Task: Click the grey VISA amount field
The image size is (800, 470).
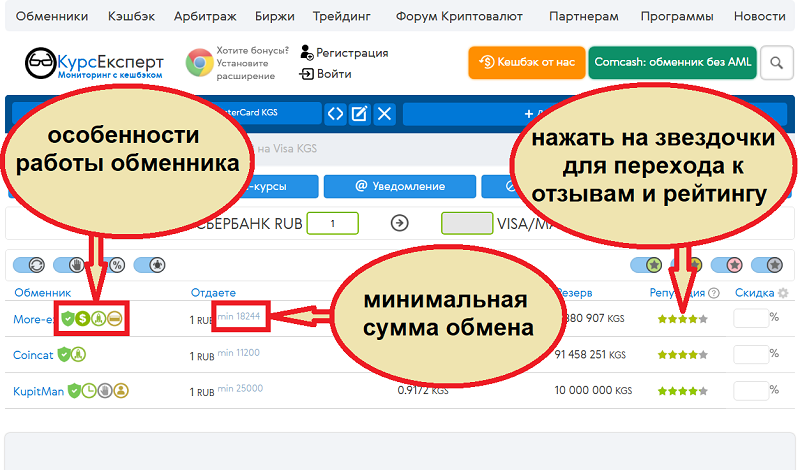Action: [467, 224]
